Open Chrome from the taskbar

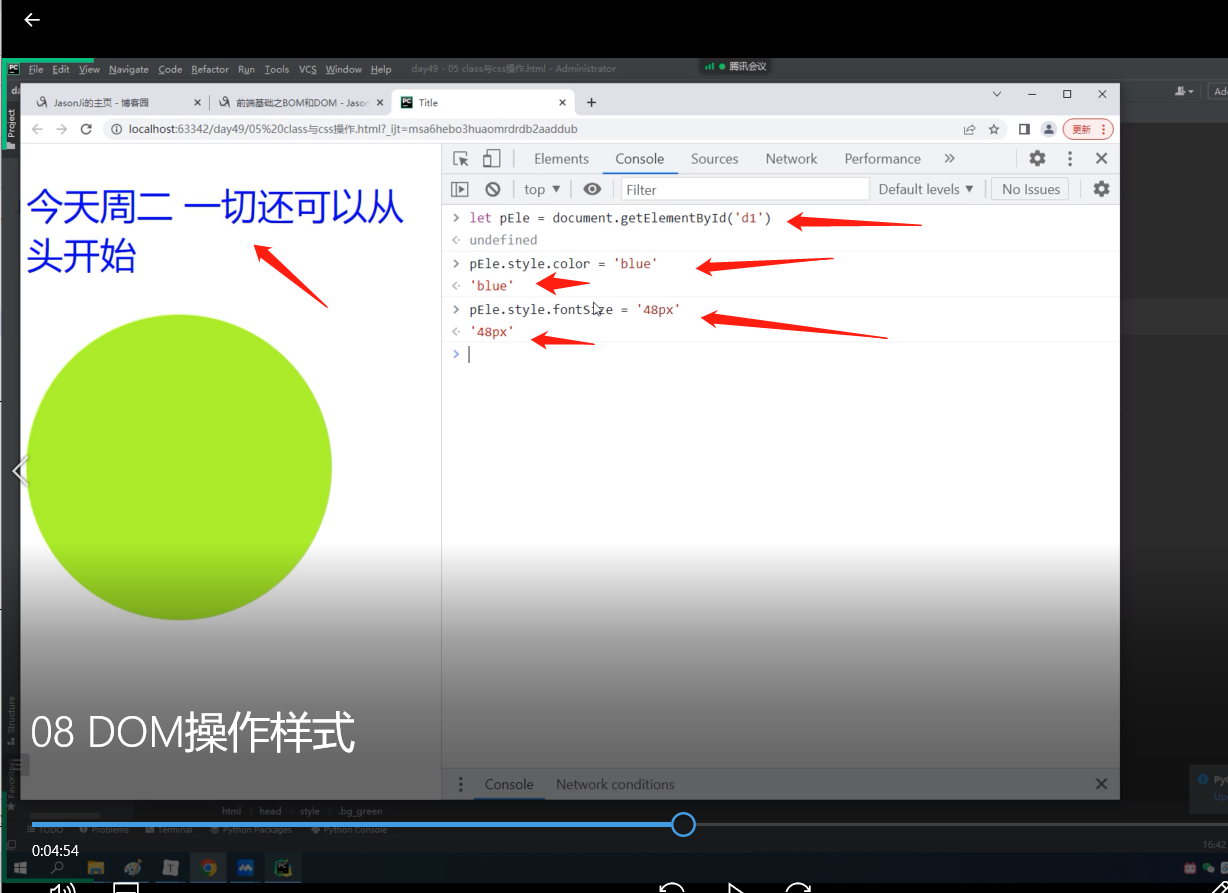[x=208, y=868]
